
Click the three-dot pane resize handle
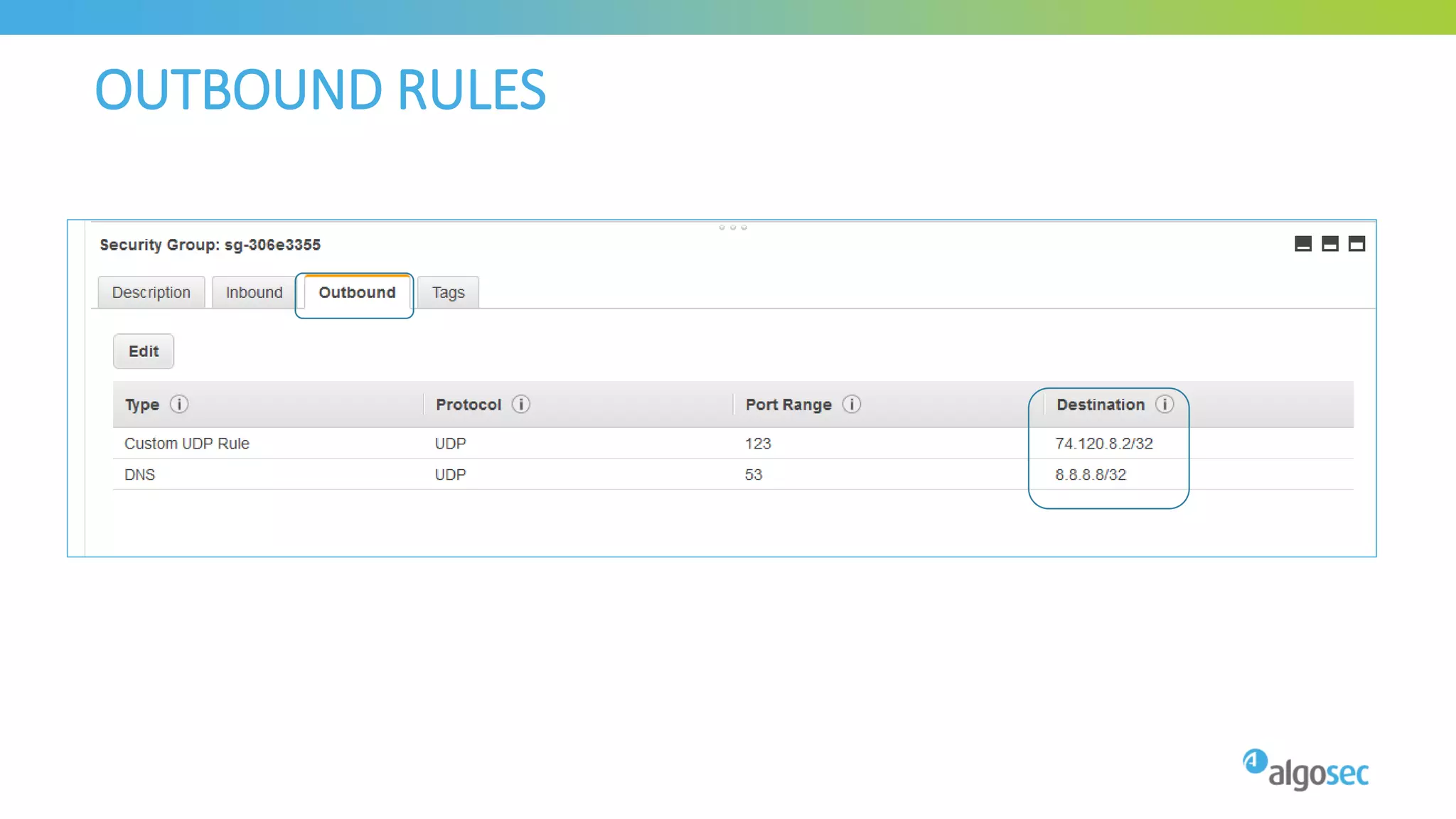click(x=733, y=227)
